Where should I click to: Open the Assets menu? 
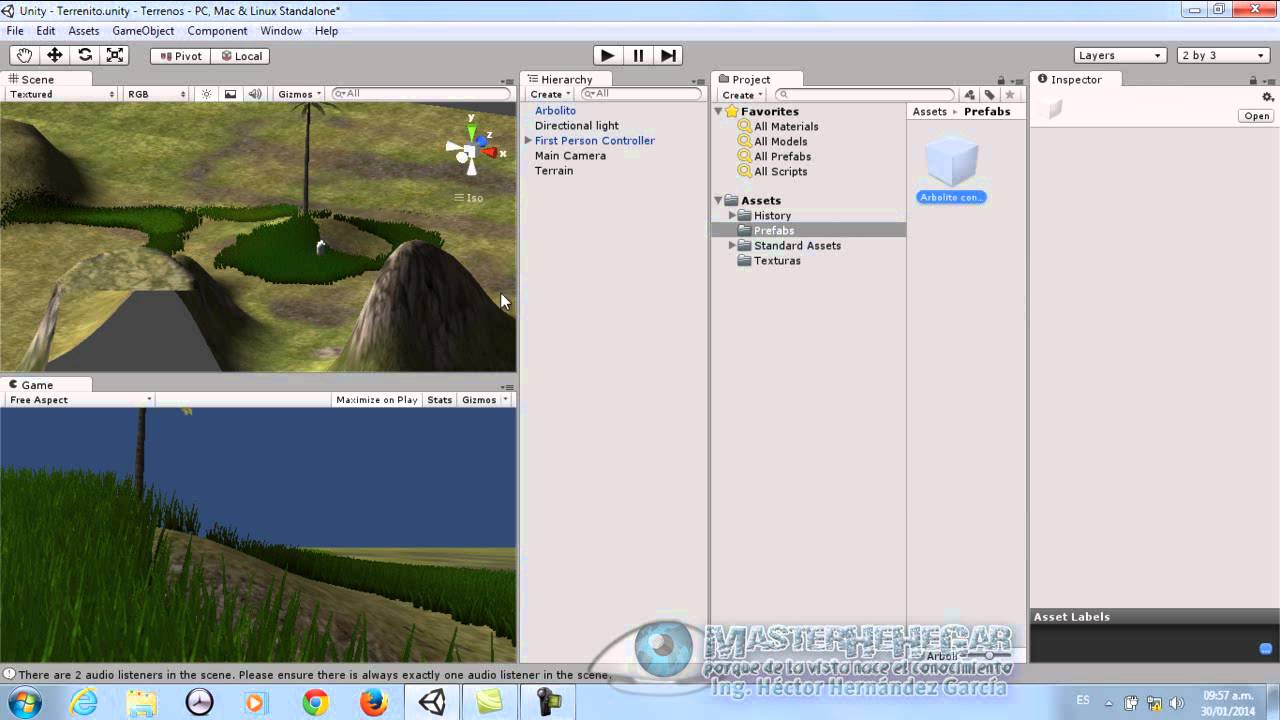84,31
